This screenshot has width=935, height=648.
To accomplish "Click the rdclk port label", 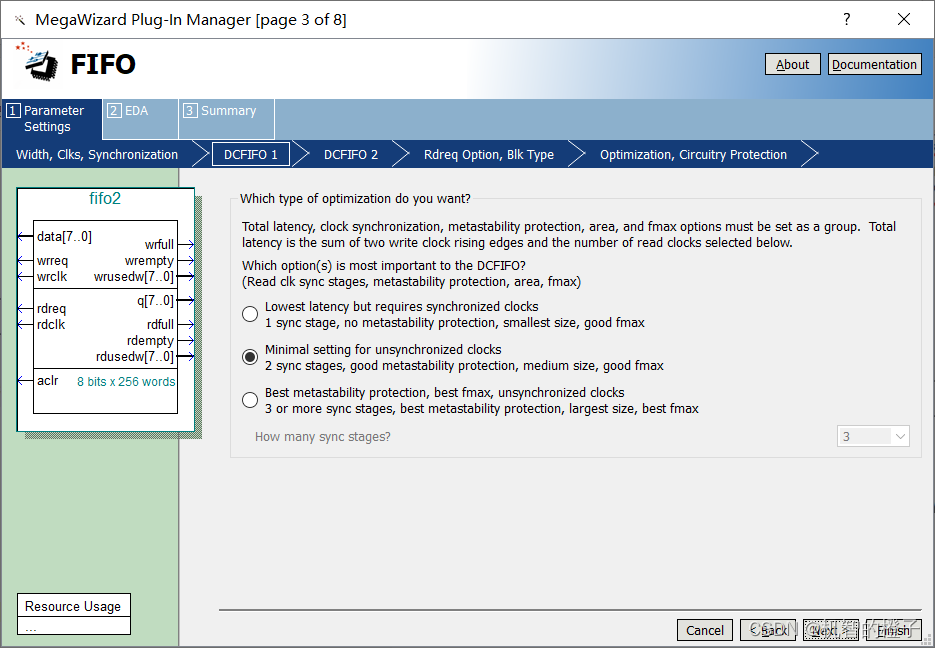I will 51,325.
